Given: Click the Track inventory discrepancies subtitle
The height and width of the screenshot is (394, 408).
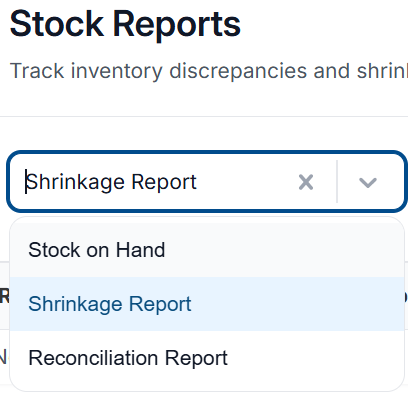Looking at the screenshot, I should click(x=209, y=71).
